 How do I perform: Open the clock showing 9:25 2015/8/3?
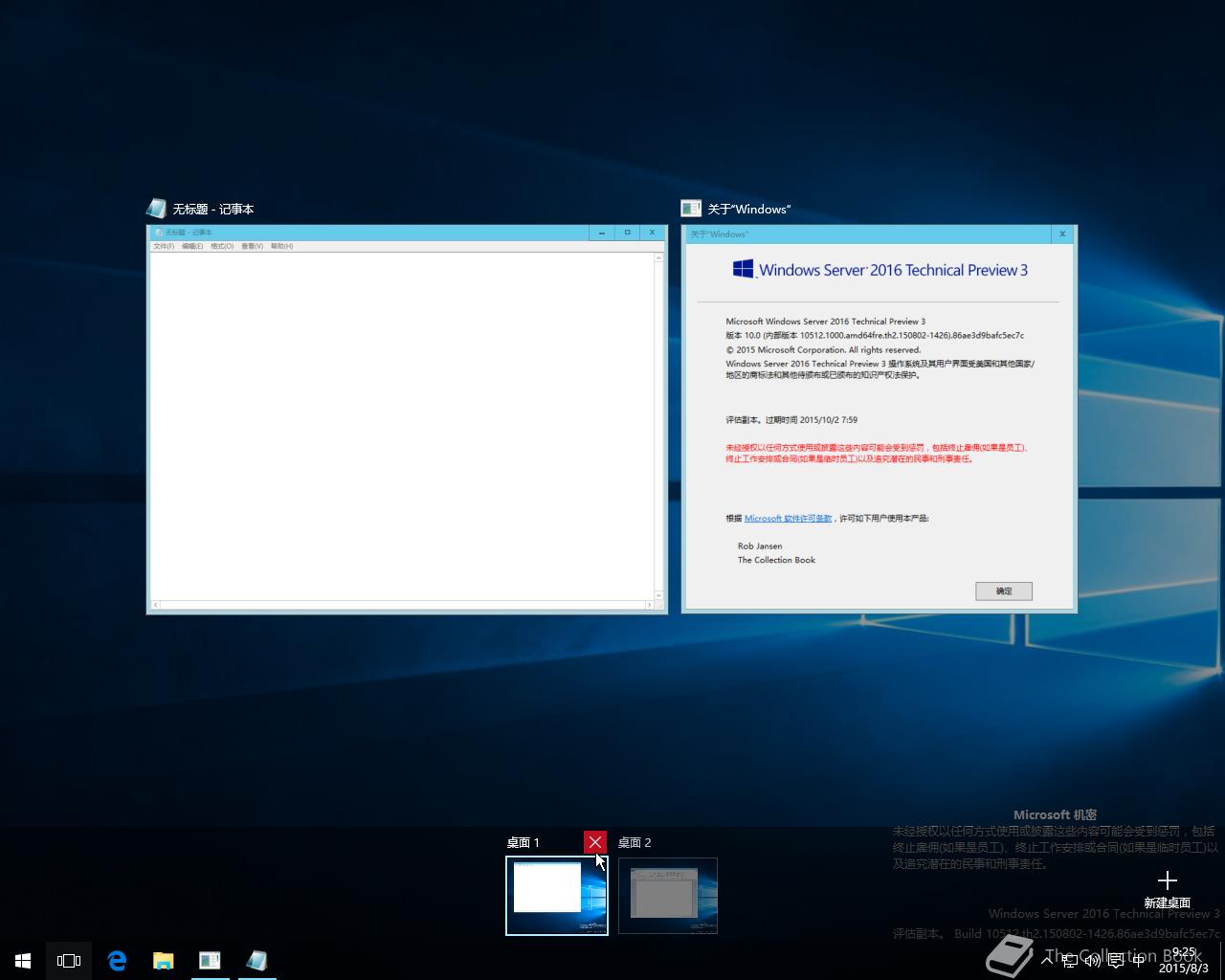coord(1184,960)
